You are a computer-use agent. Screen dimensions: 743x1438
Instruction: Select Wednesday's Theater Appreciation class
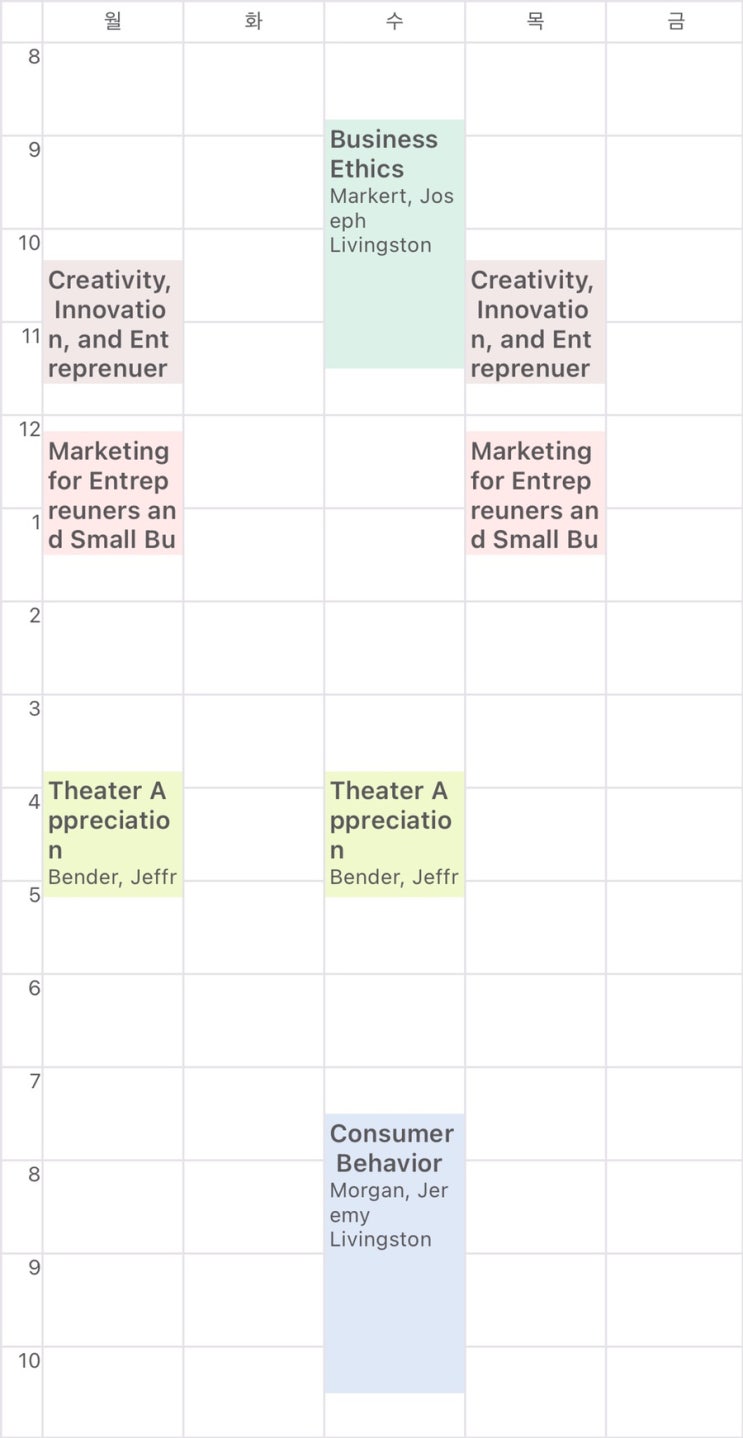pyautogui.click(x=394, y=833)
